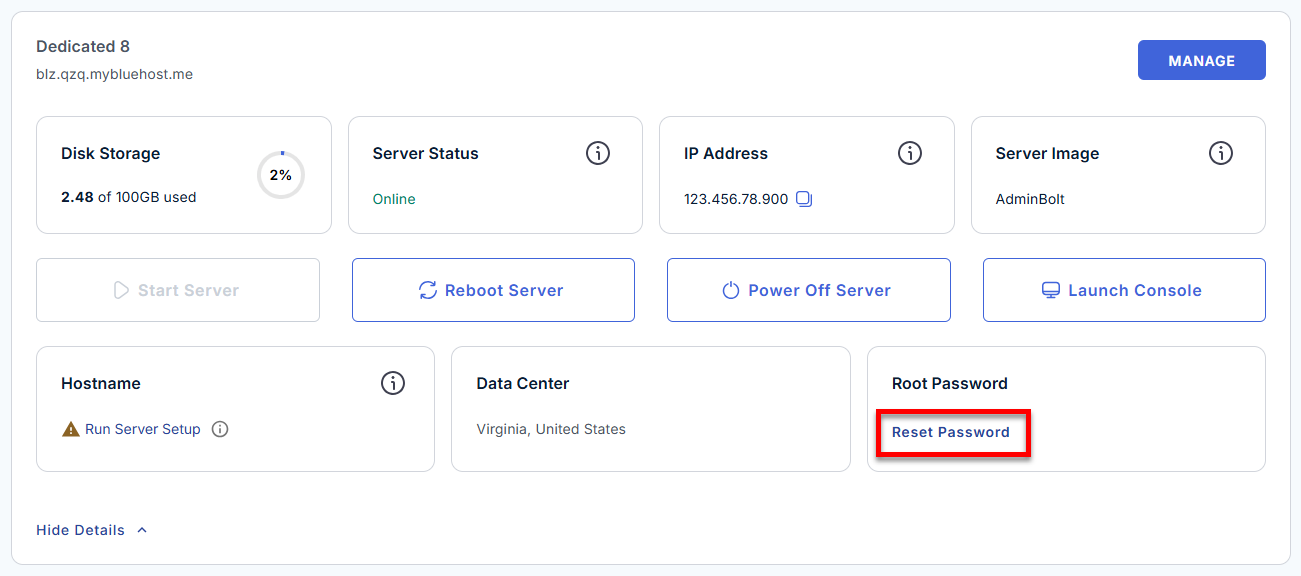The width and height of the screenshot is (1301, 576).
Task: Click the 2% disk usage ring
Action: (x=281, y=175)
